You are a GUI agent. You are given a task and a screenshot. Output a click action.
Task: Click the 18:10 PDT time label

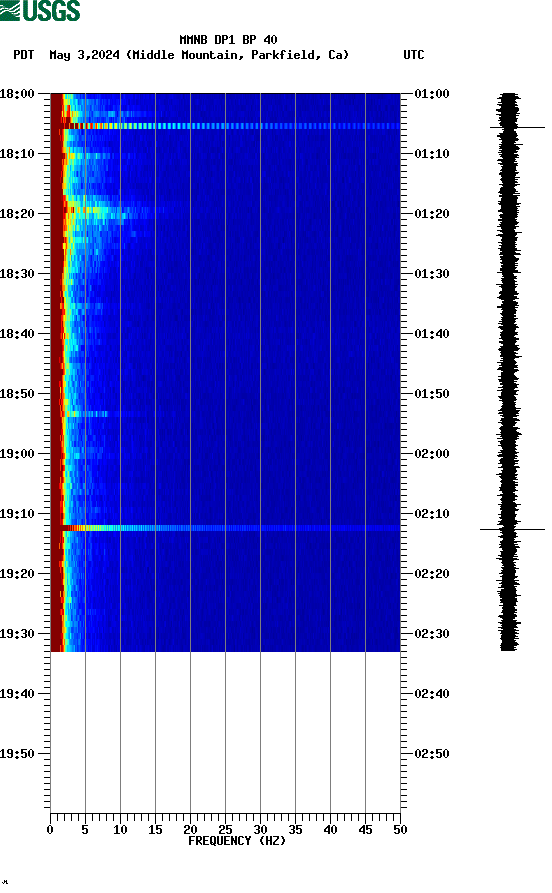point(17,154)
